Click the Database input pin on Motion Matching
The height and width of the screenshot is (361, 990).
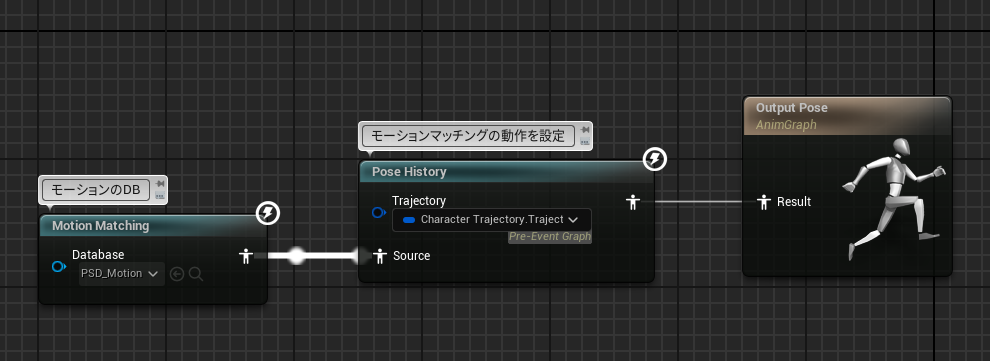tap(59, 267)
